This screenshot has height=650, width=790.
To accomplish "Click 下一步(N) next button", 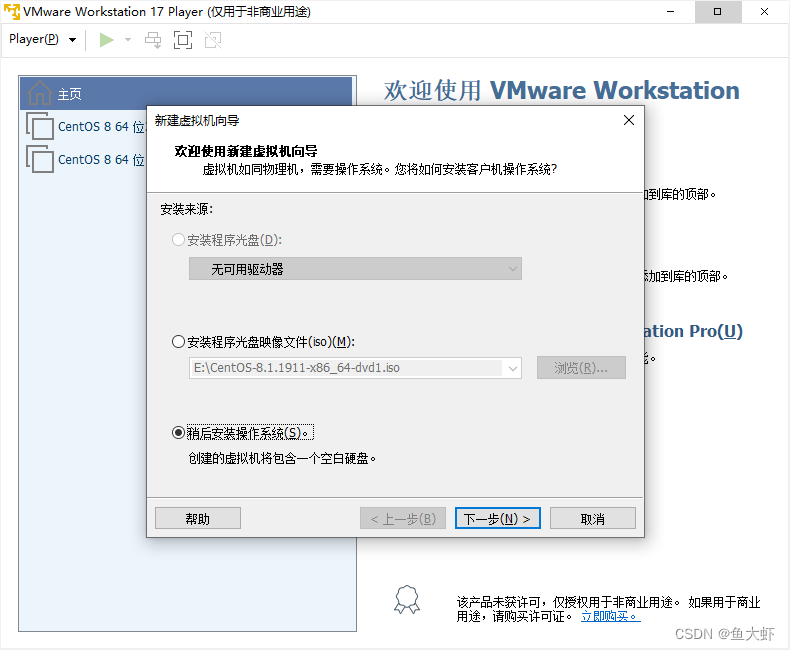I will click(497, 518).
